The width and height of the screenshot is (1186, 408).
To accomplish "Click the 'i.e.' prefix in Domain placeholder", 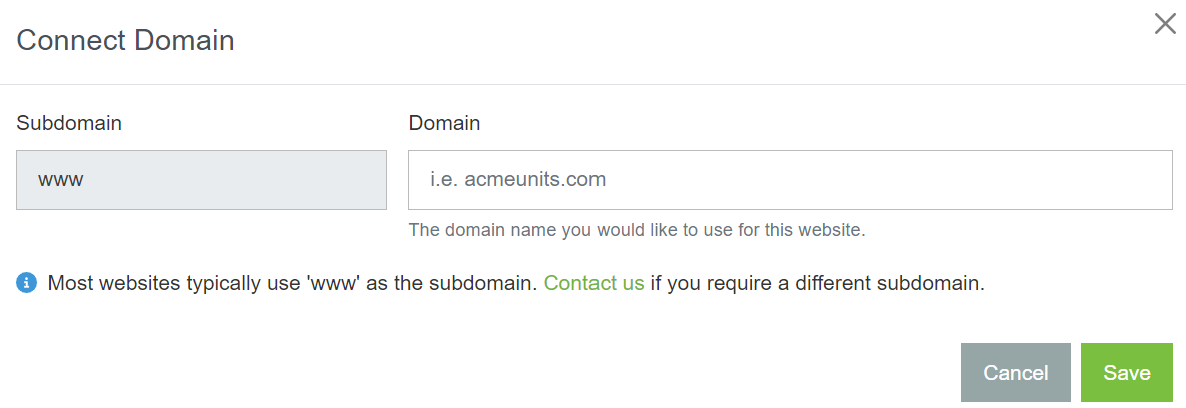I will [444, 180].
